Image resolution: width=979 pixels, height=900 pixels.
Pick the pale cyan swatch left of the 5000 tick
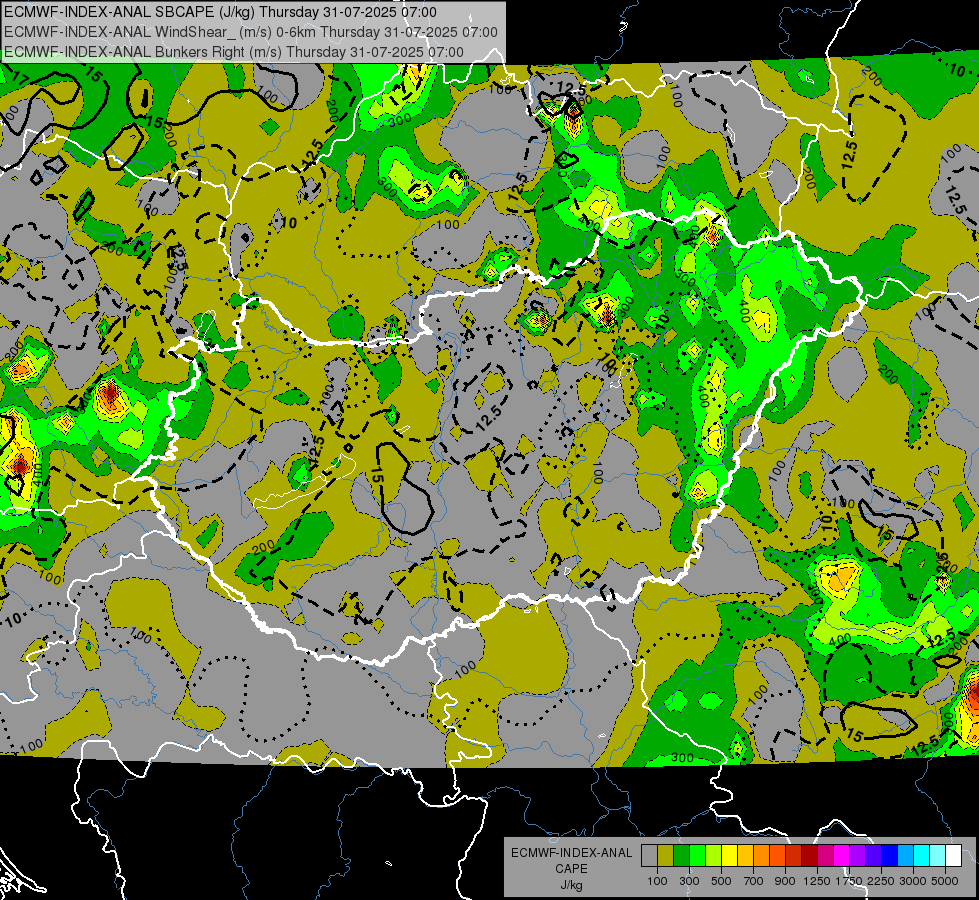click(938, 855)
